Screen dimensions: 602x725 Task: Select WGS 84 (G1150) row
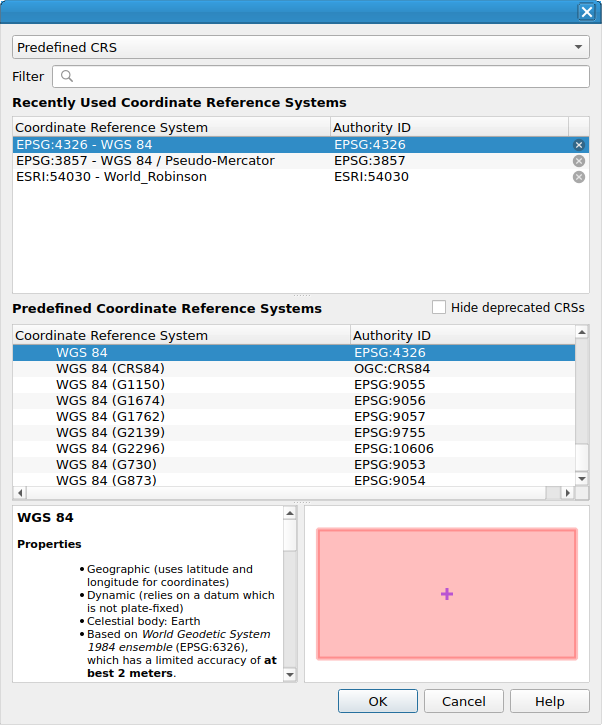tap(294, 385)
